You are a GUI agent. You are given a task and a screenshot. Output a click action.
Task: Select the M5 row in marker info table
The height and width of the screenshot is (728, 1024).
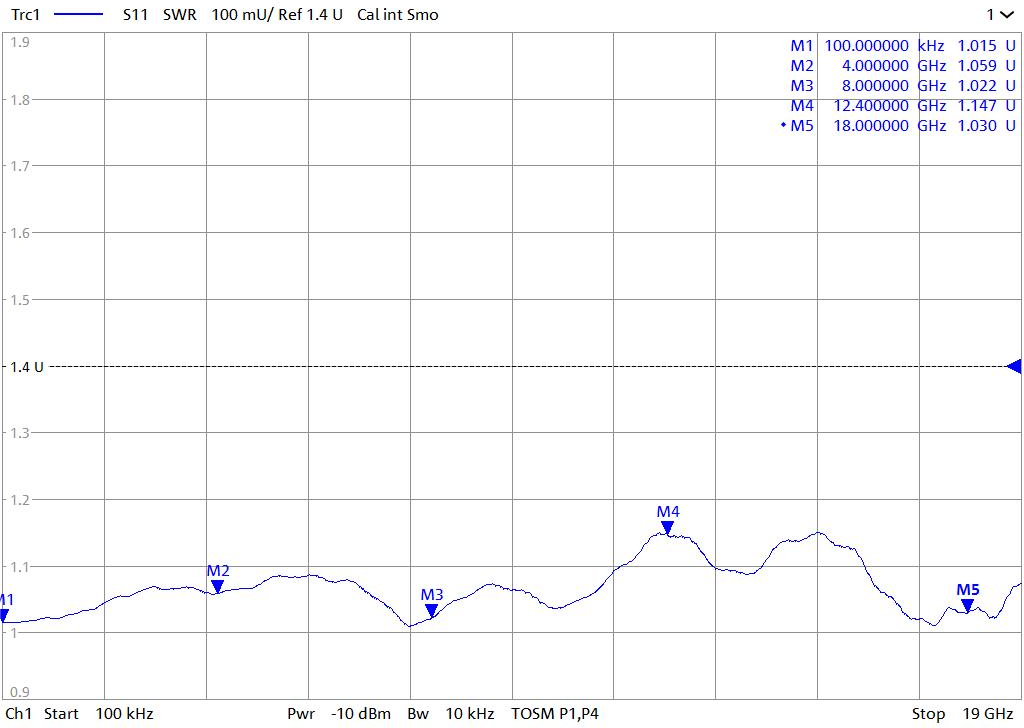click(x=900, y=125)
